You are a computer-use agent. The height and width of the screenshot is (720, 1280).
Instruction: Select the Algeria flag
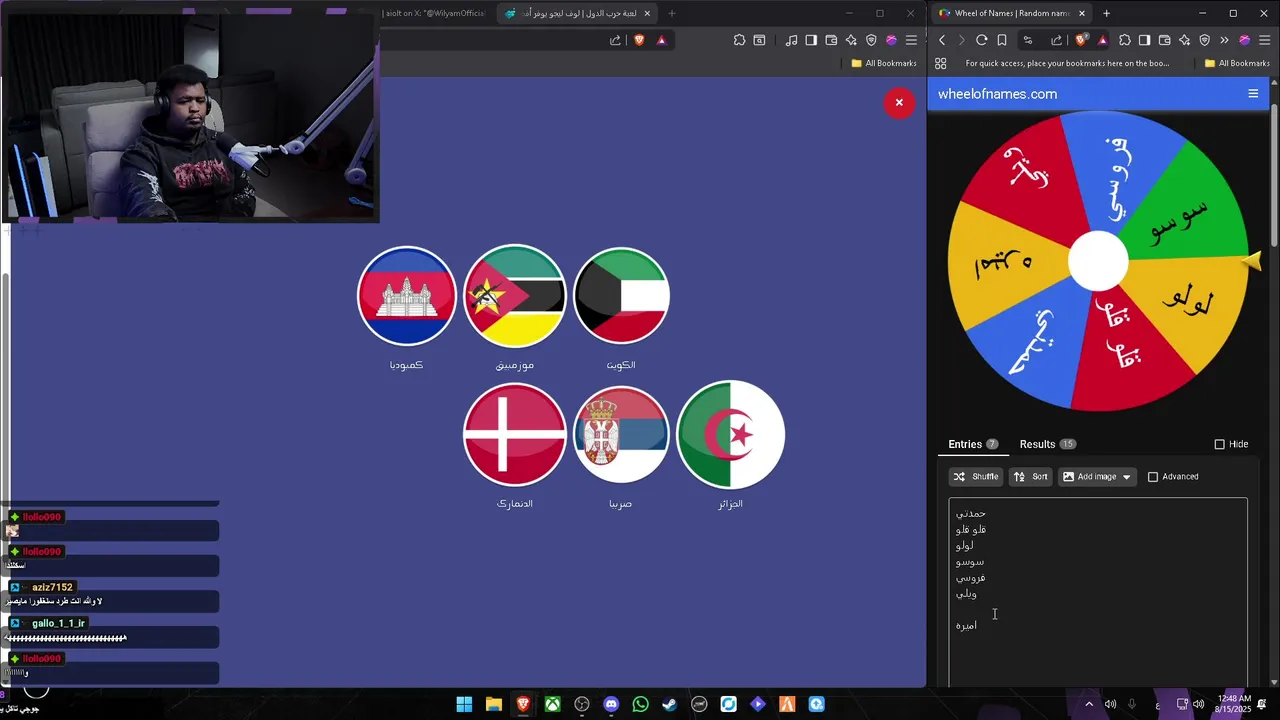point(730,435)
